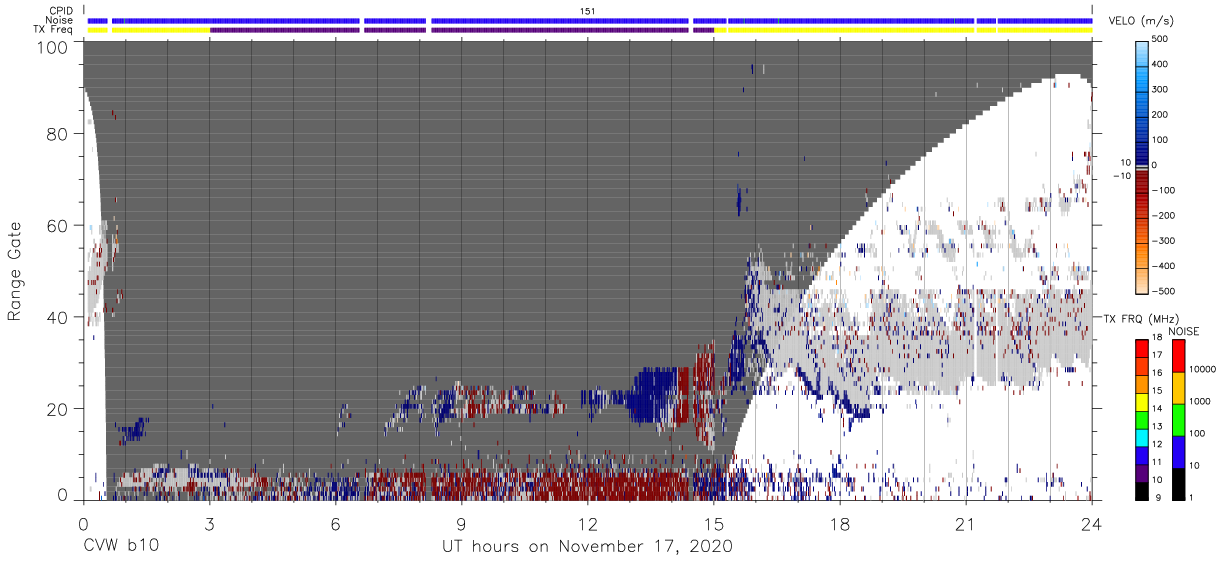Click the CPID row label
The image size is (1228, 567).
coord(60,11)
